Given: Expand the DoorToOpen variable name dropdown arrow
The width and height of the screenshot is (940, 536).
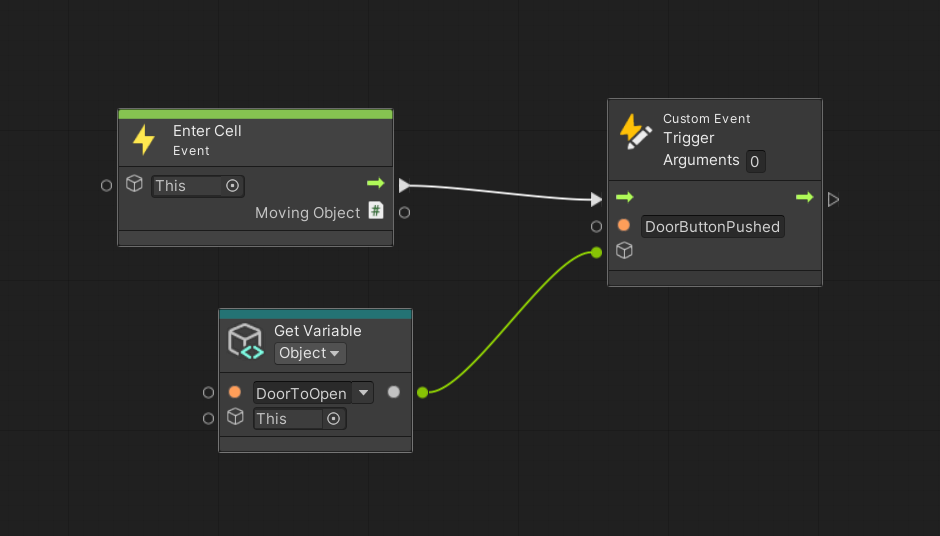Looking at the screenshot, I should (364, 393).
